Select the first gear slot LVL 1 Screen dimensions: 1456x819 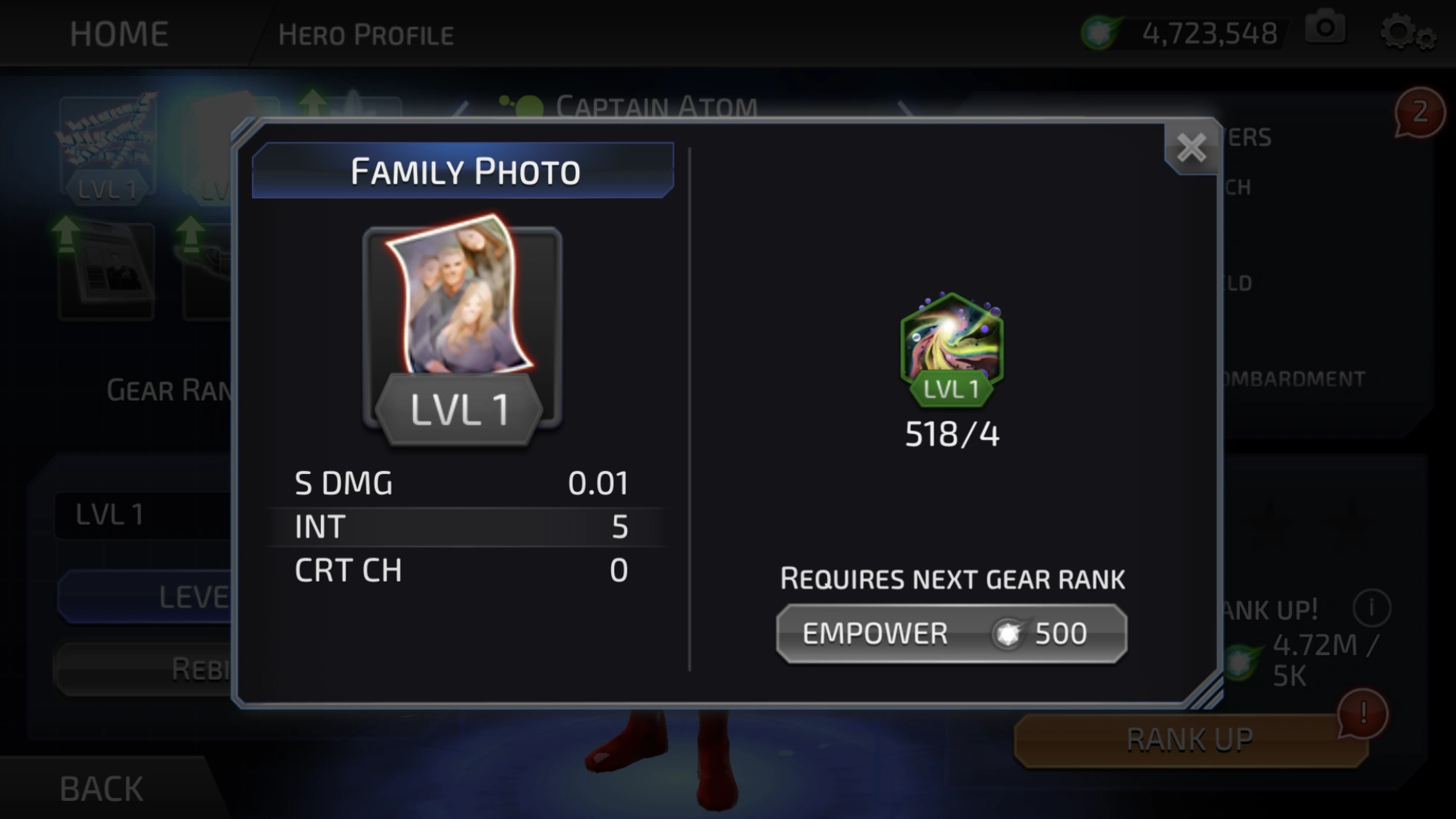point(108,149)
